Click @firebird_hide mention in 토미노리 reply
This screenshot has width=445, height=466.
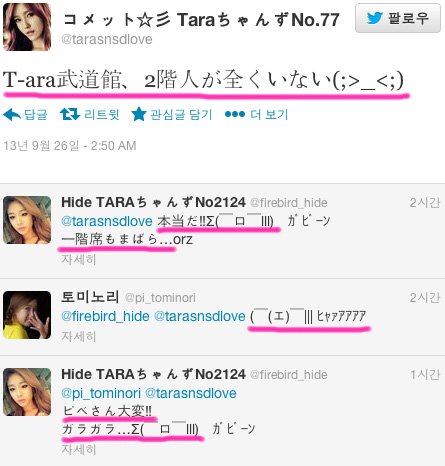(105, 316)
